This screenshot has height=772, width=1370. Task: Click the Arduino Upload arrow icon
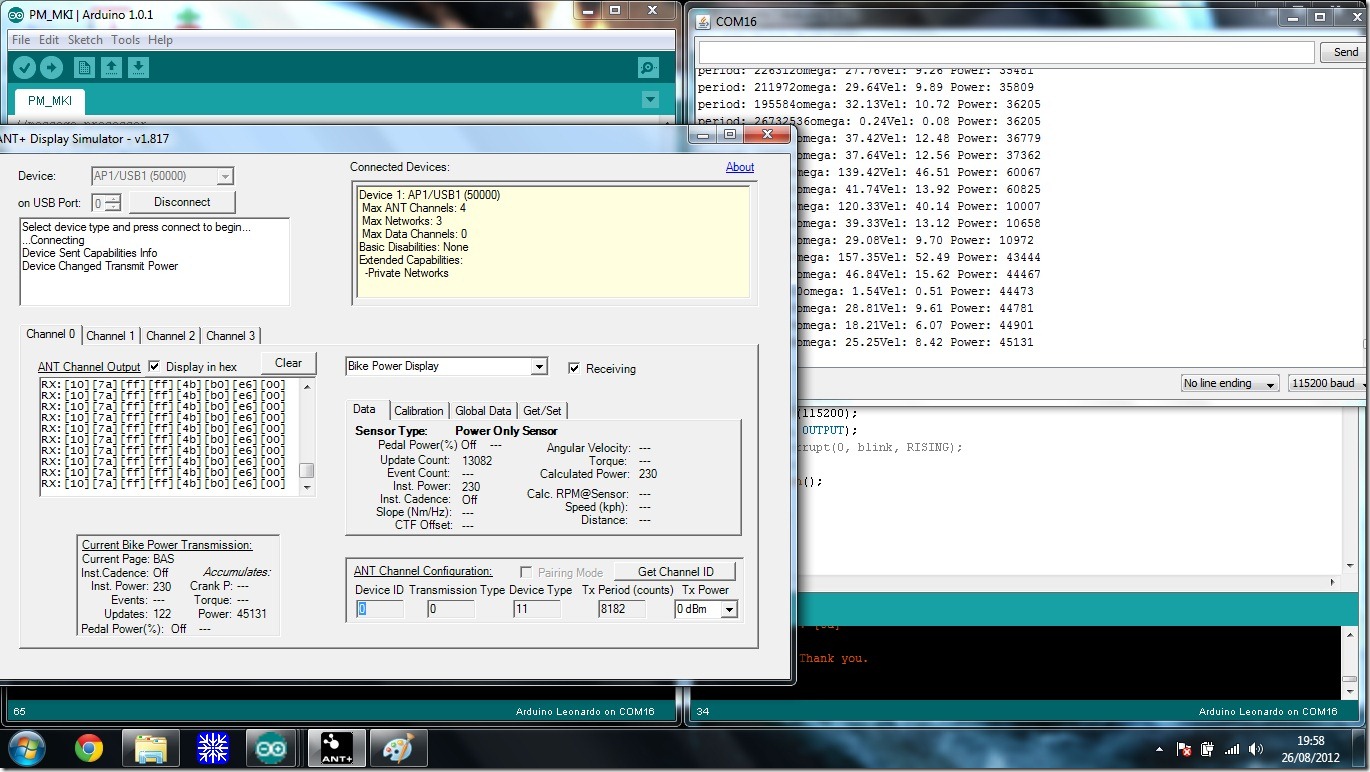pyautogui.click(x=51, y=67)
